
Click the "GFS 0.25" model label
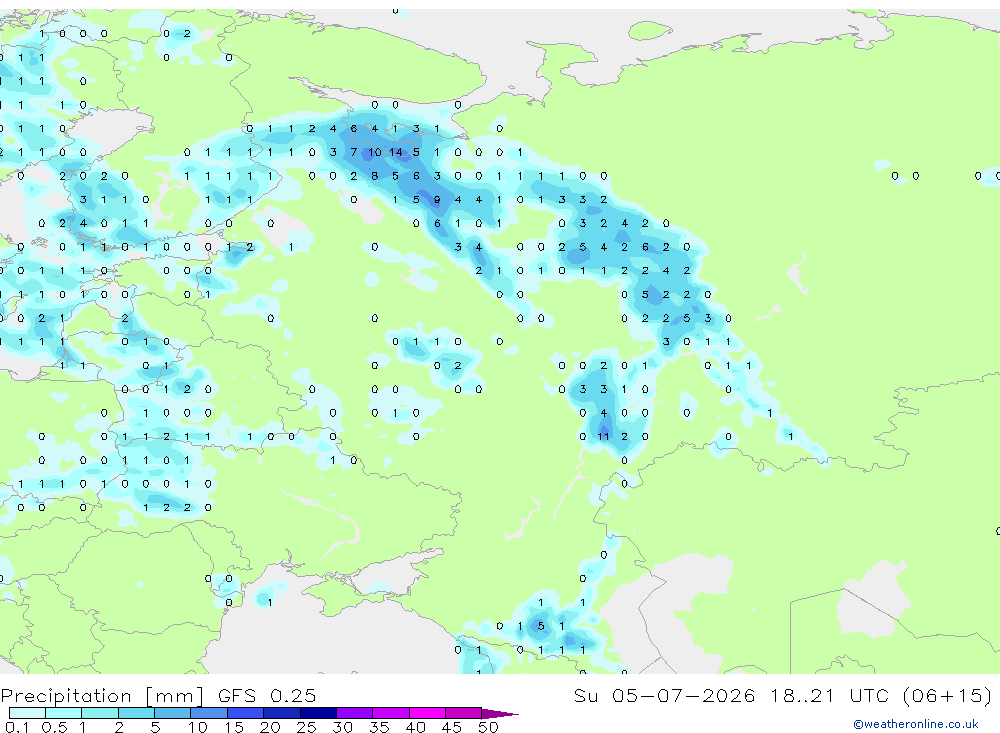pos(267,695)
